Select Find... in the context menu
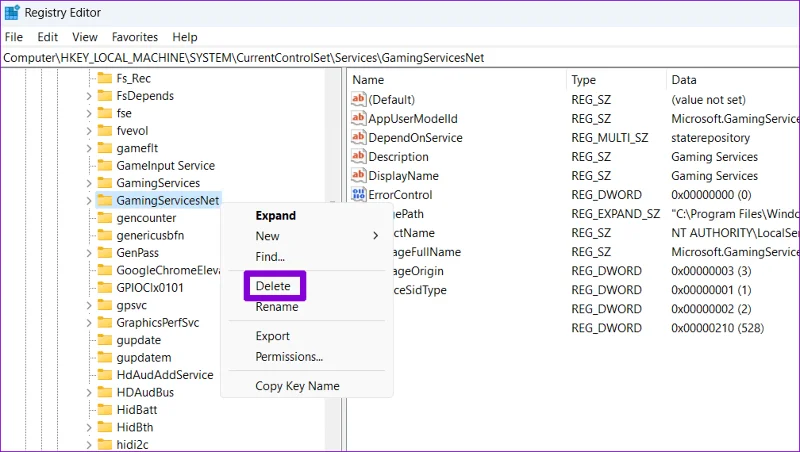The width and height of the screenshot is (800, 452). [x=270, y=256]
